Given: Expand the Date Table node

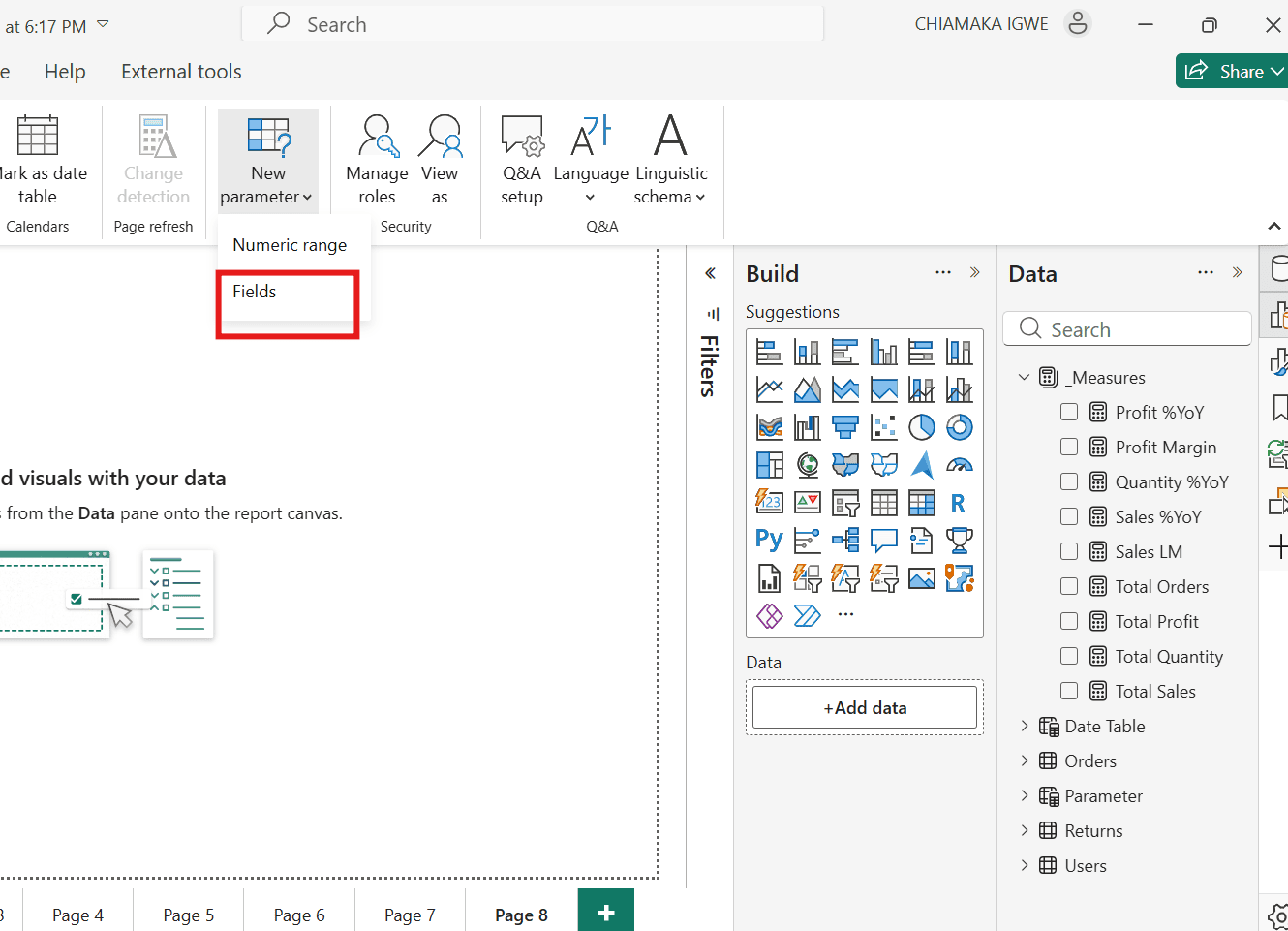Looking at the screenshot, I should coord(1025,726).
